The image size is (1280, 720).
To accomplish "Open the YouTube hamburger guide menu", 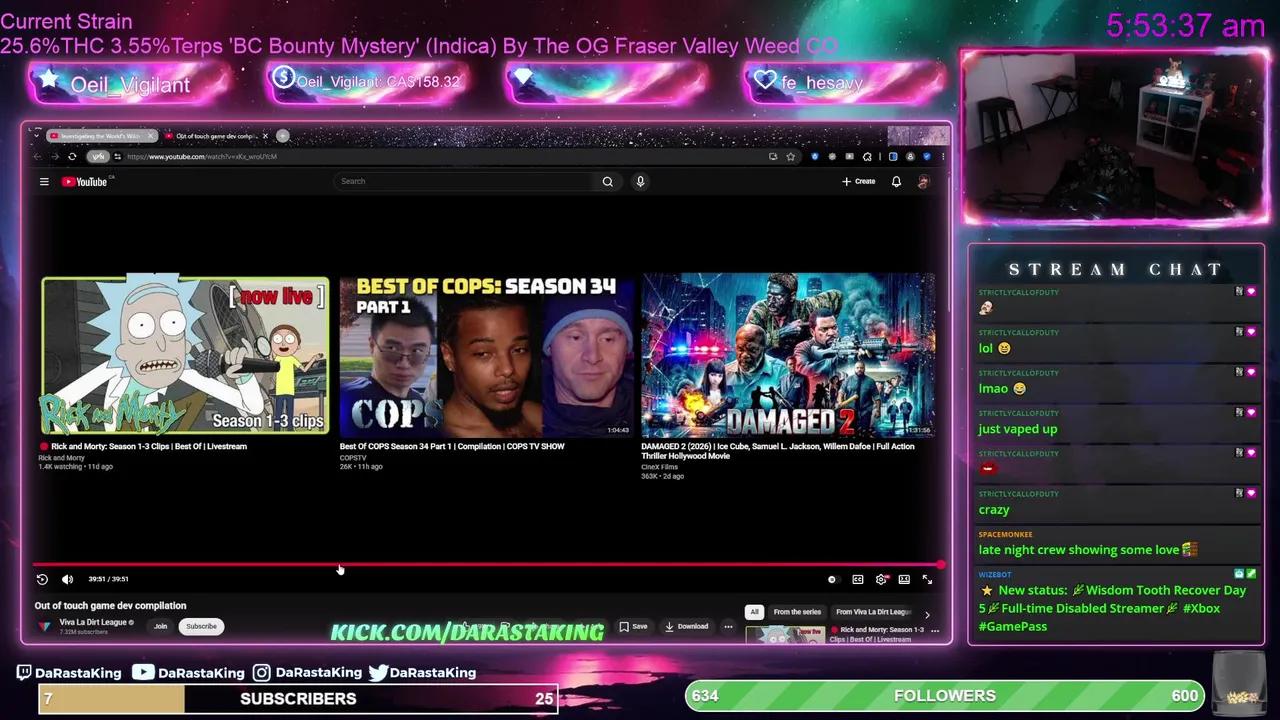I will tap(44, 181).
